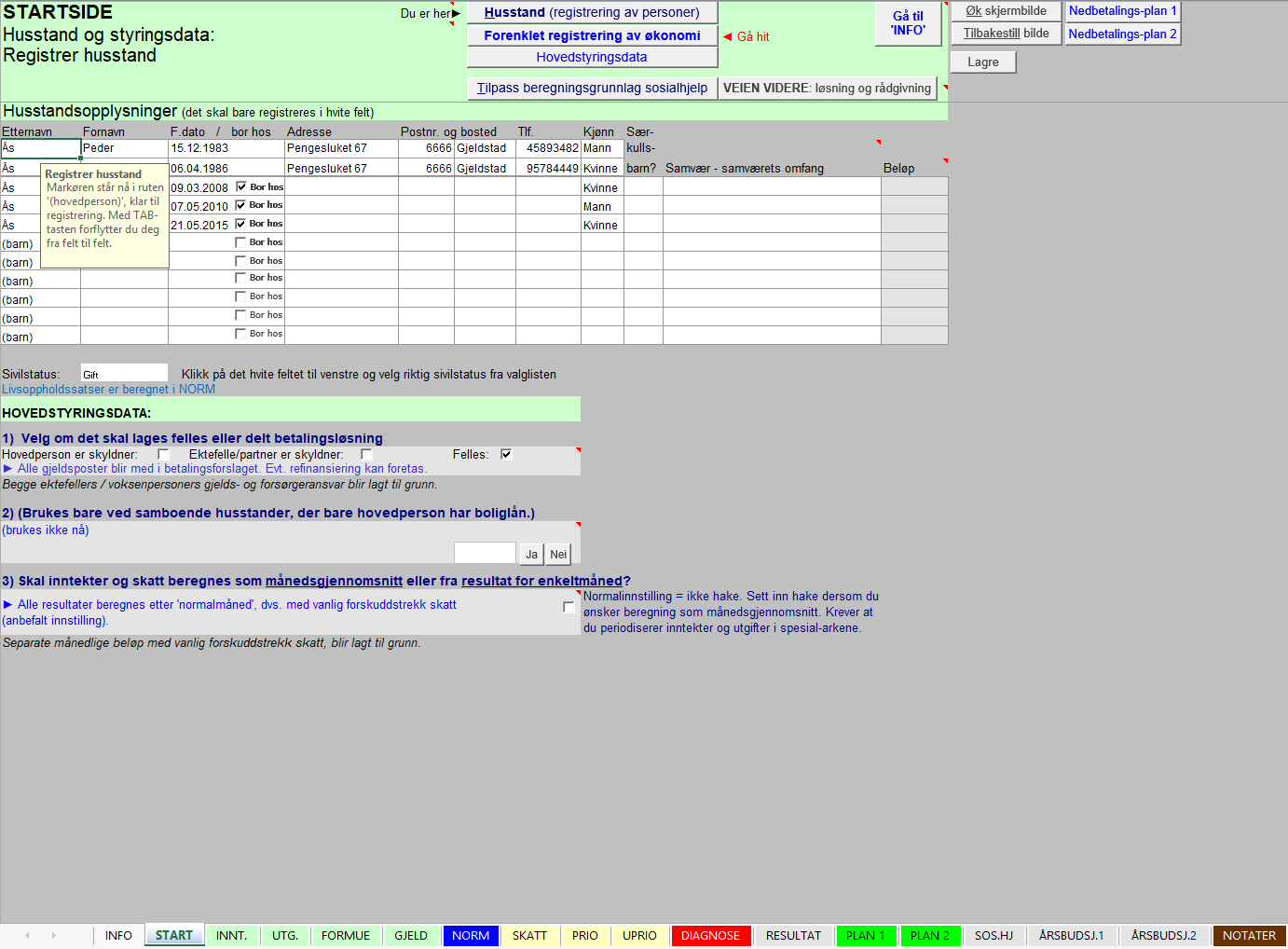Open Nedbetalings-plan 1
Image resolution: width=1288 pixels, height=949 pixels.
(x=1123, y=11)
